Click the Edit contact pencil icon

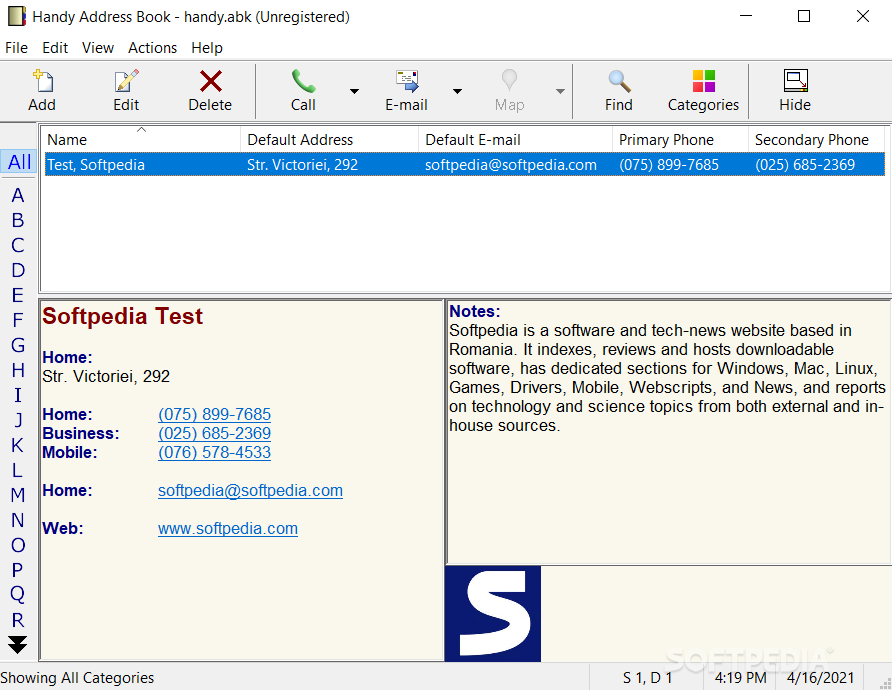tap(126, 81)
